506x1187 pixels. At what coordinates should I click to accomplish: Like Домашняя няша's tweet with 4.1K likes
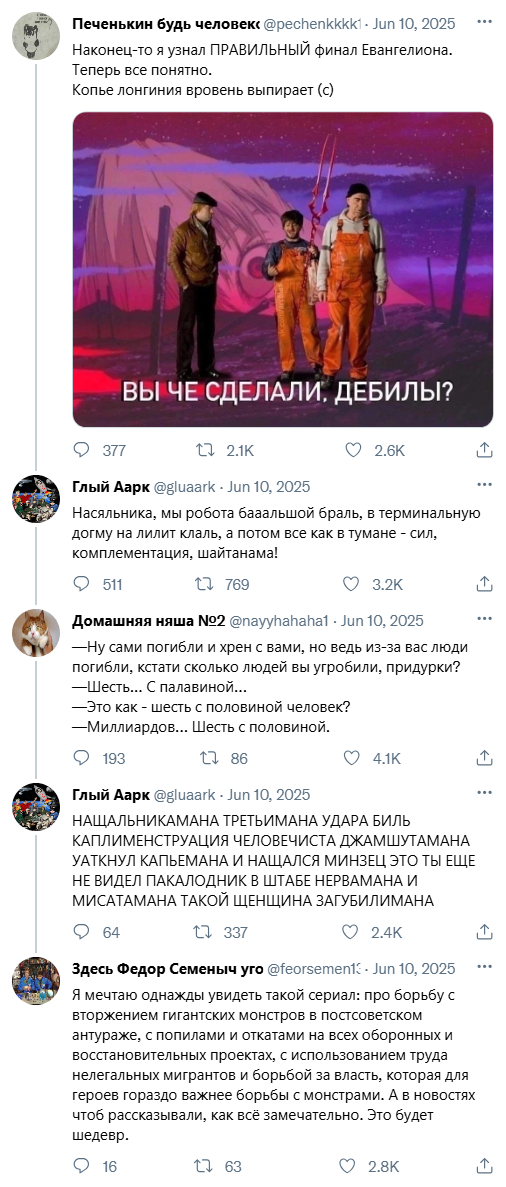point(351,758)
